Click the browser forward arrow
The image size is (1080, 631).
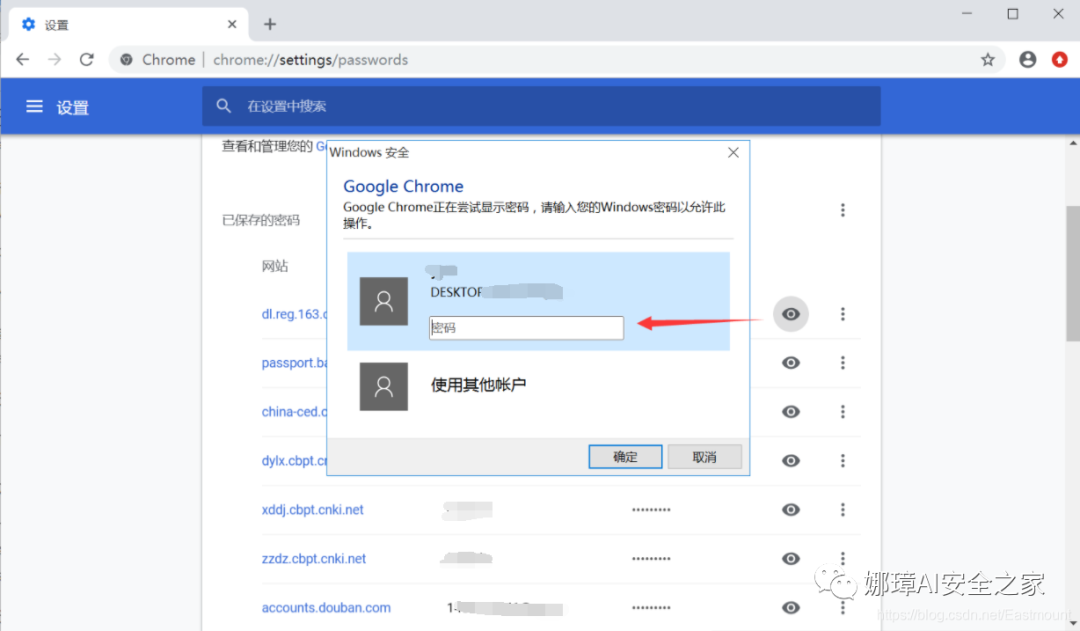click(54, 60)
